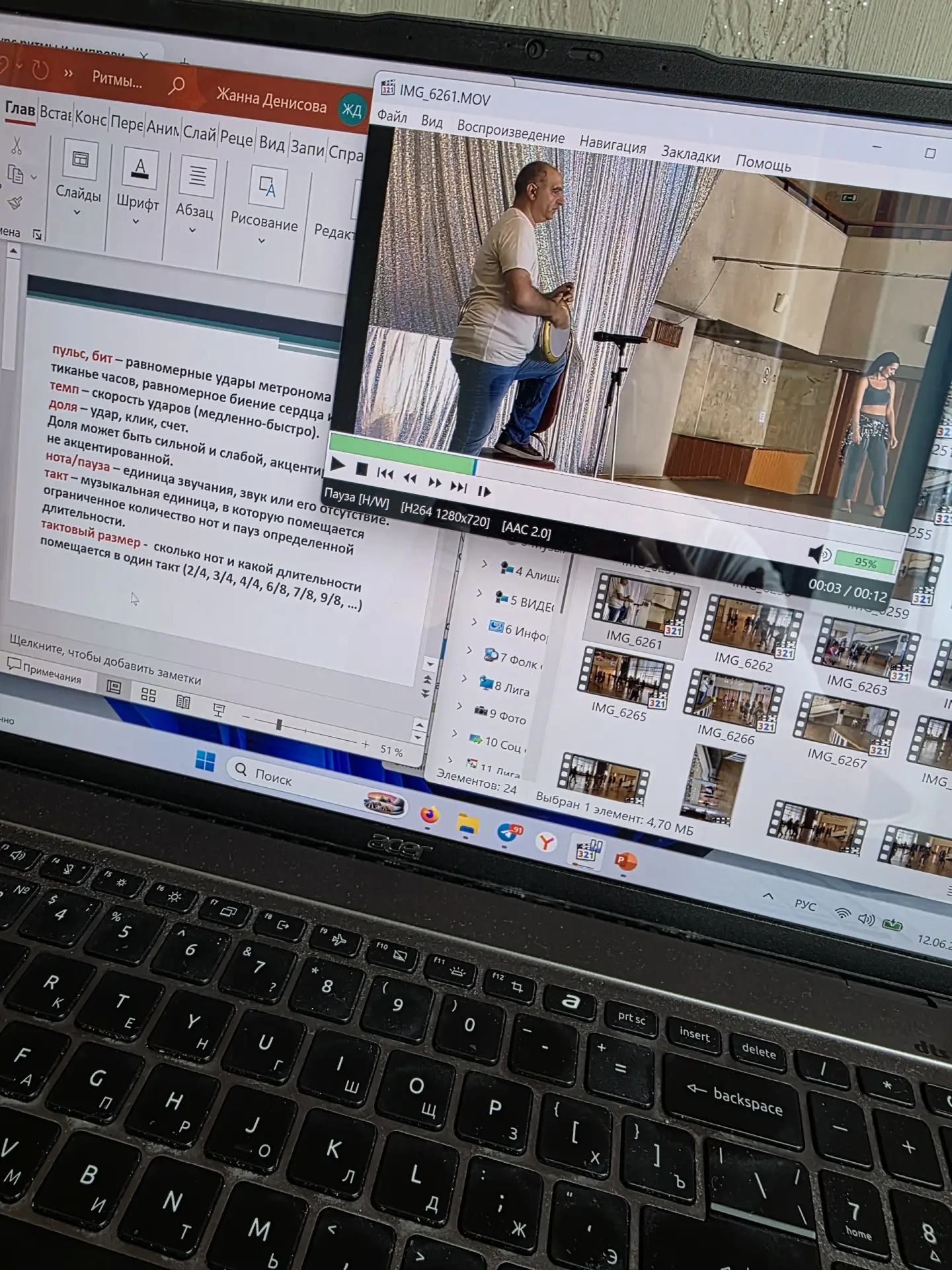This screenshot has height=1270, width=952.
Task: Stop playback in media player
Action: pyautogui.click(x=361, y=469)
